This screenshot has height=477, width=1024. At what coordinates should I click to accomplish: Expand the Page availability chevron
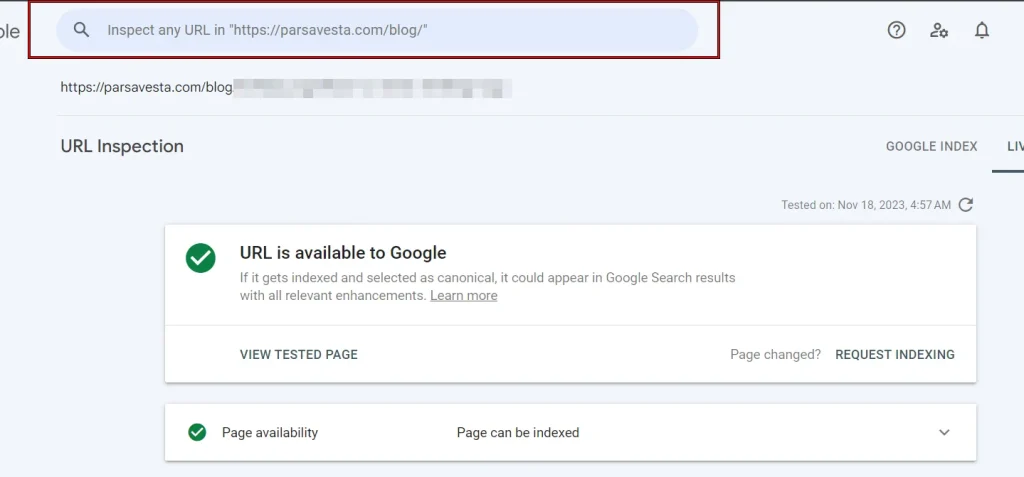[944, 433]
